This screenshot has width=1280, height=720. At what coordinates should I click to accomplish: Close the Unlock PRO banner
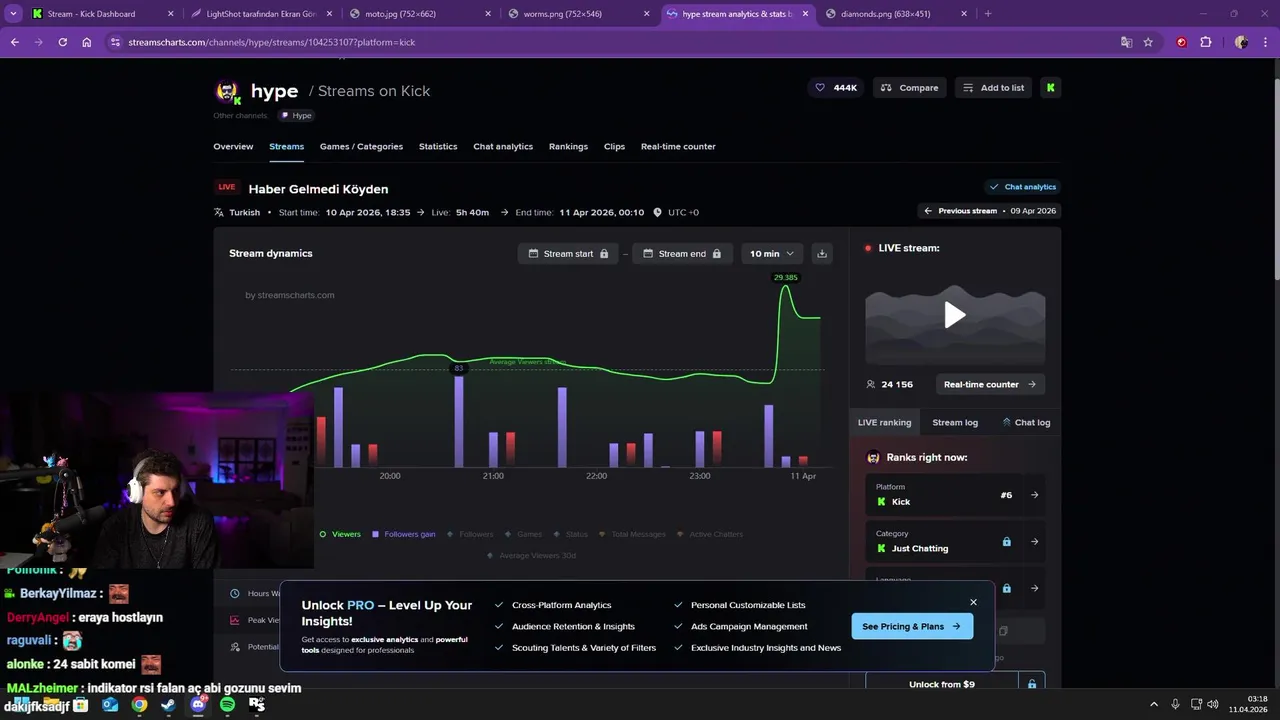[x=973, y=602]
